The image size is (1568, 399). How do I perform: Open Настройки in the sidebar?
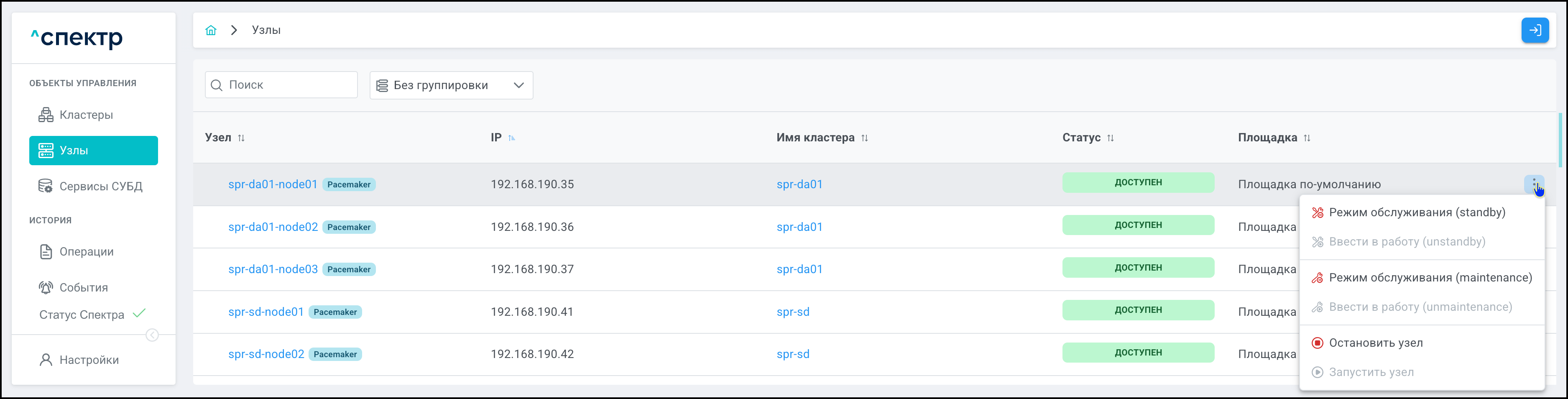click(x=89, y=360)
